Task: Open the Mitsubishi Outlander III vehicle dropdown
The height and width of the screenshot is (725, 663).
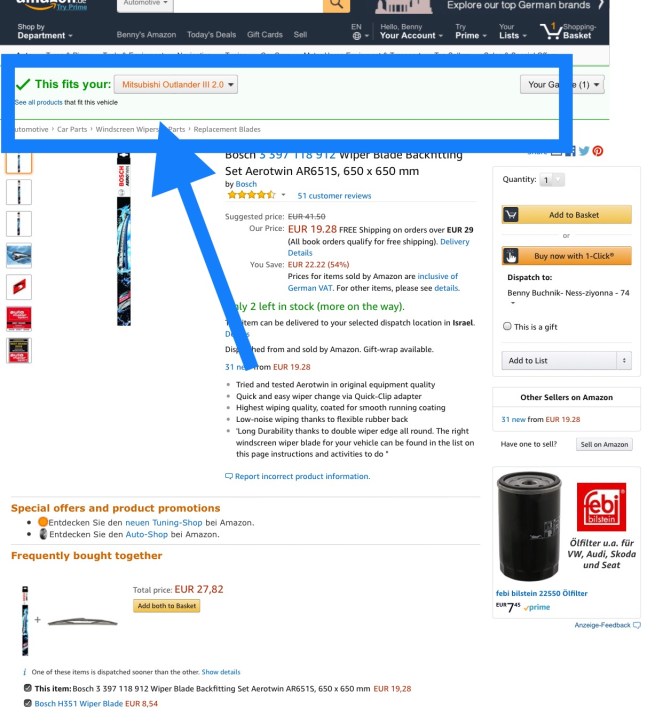Action: click(176, 85)
